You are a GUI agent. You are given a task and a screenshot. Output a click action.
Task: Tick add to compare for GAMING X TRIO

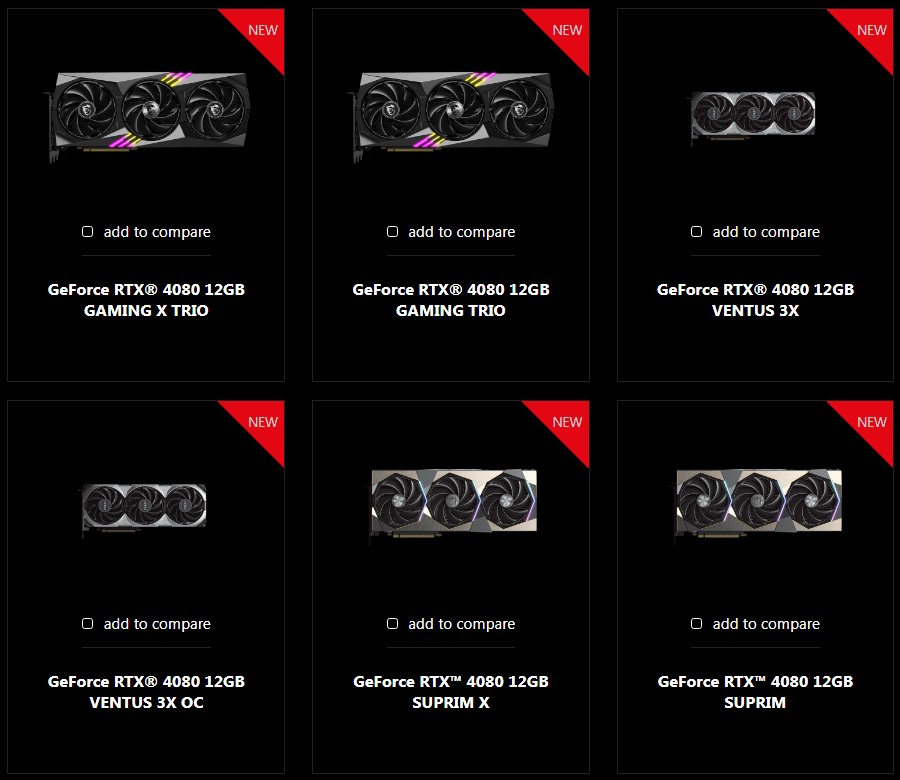coord(87,231)
